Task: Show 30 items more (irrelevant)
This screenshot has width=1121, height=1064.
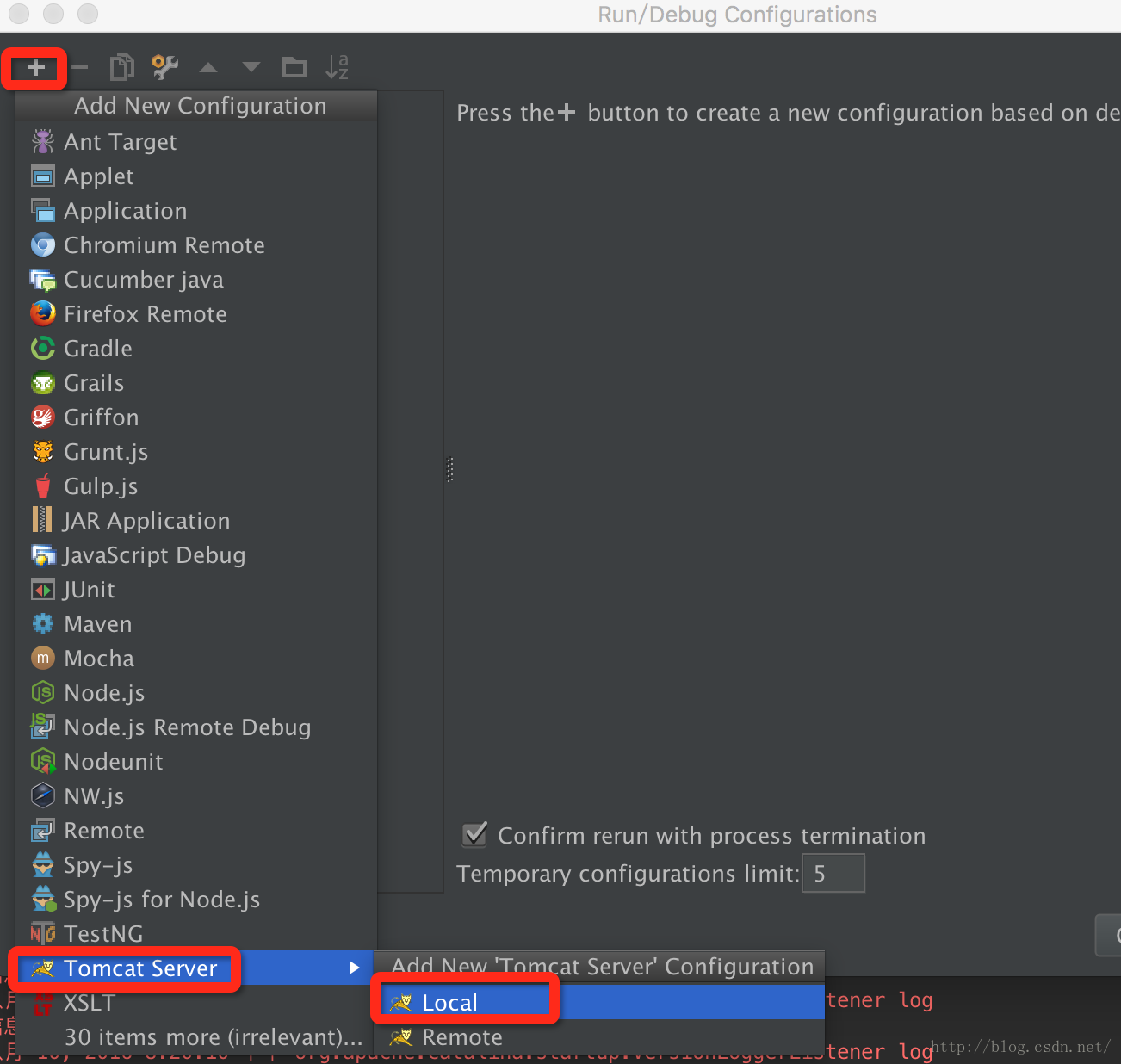Action: (x=196, y=1036)
